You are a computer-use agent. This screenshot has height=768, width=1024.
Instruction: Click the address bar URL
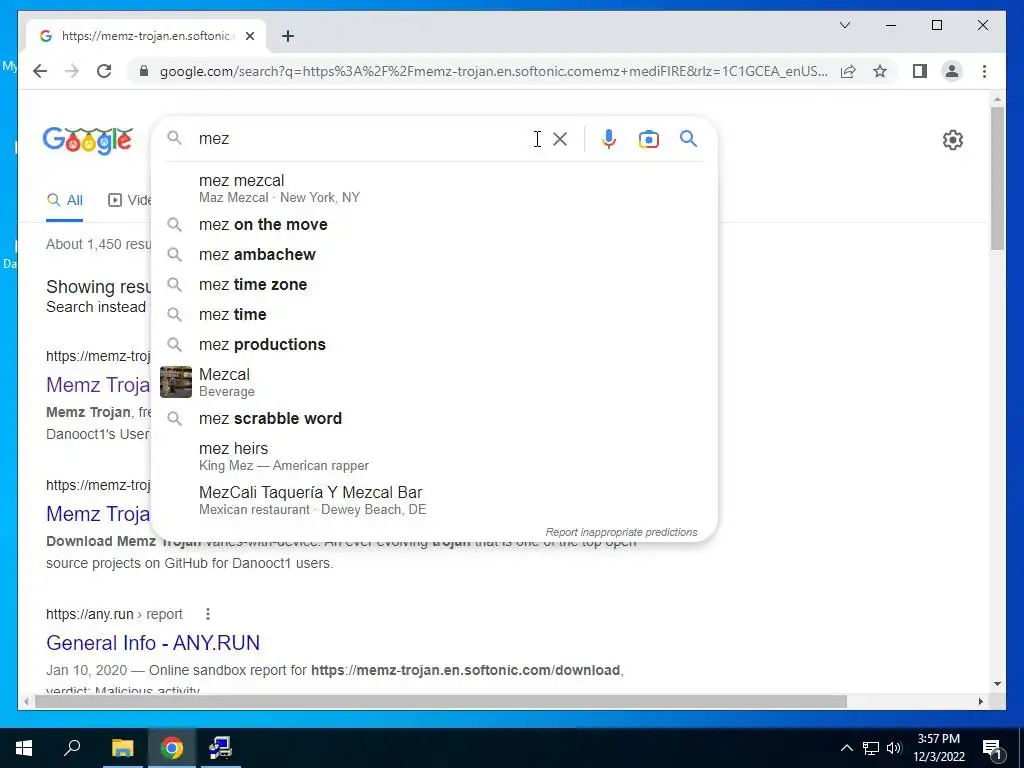point(493,71)
